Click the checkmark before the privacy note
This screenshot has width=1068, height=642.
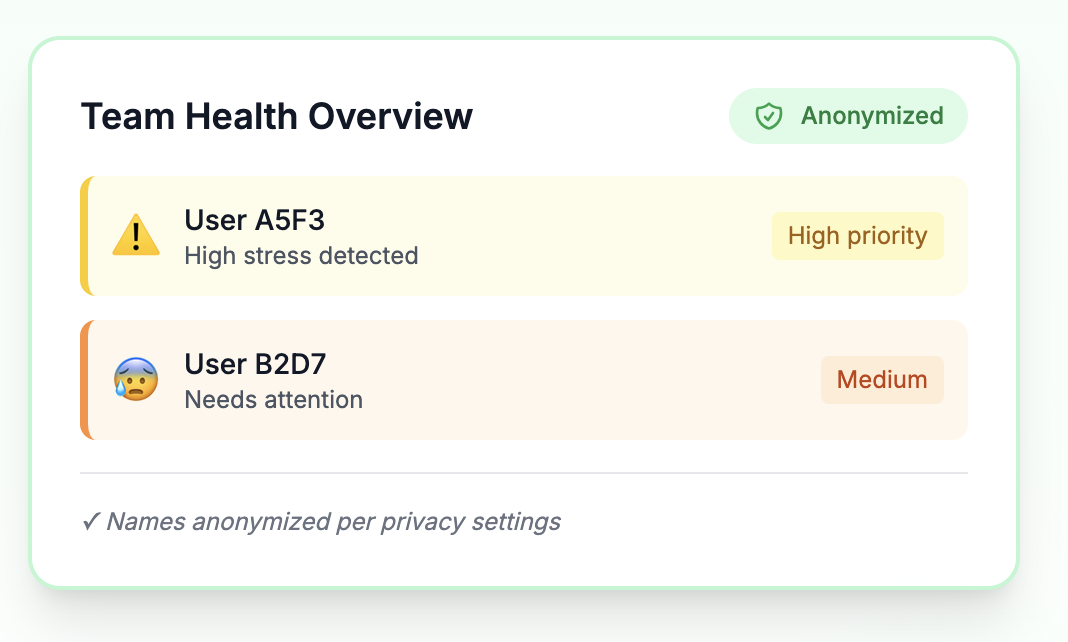coord(90,521)
